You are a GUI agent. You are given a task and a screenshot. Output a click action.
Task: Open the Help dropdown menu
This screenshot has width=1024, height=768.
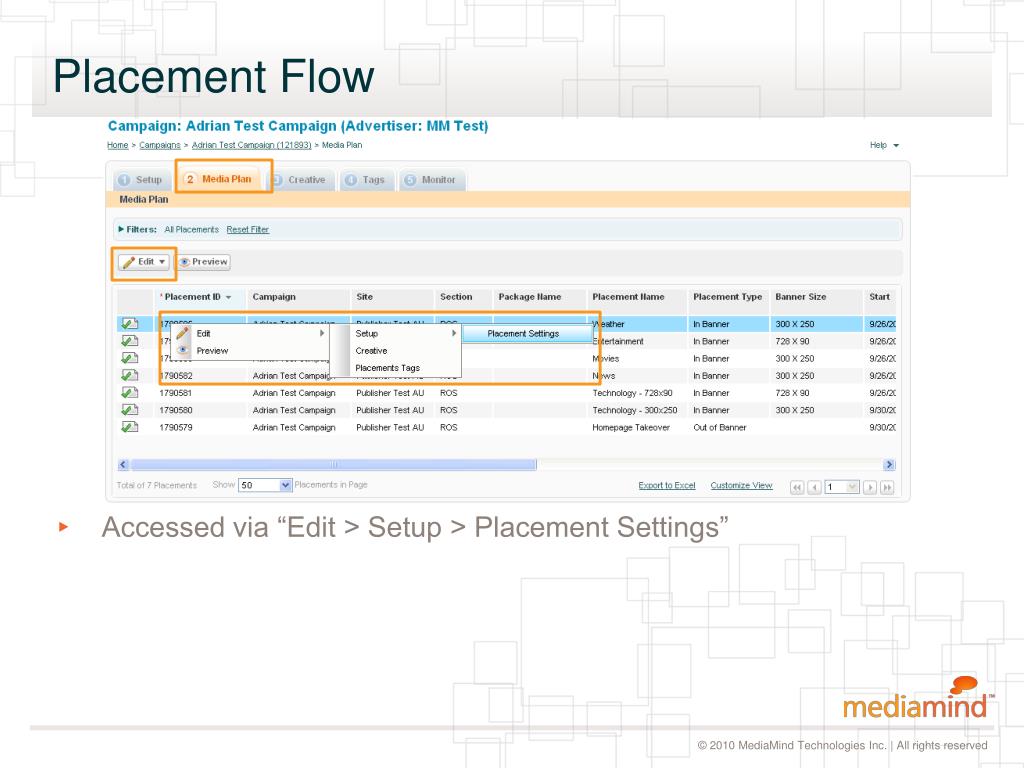pos(884,145)
